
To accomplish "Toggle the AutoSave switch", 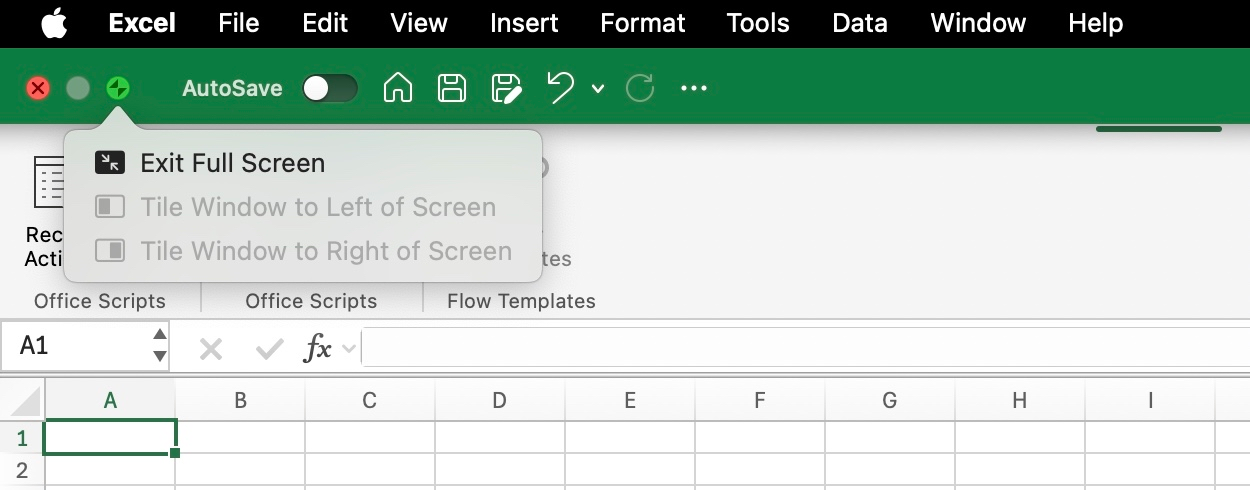I will [x=330, y=89].
